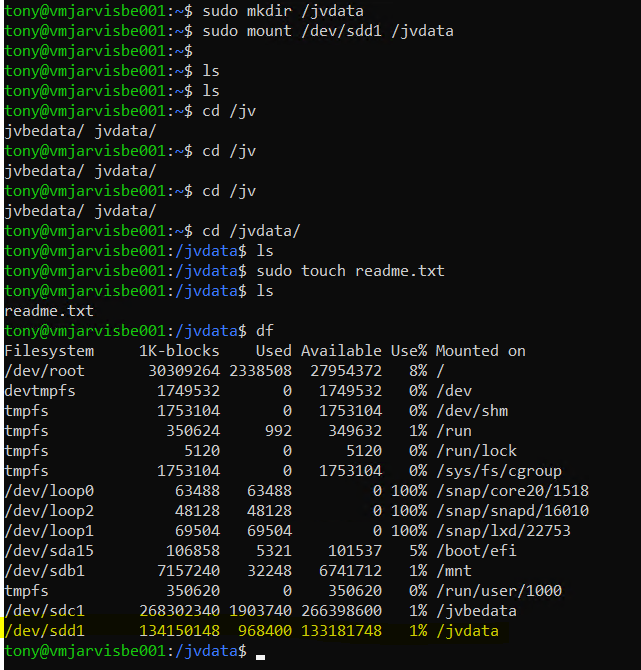The height and width of the screenshot is (670, 641).
Task: Click the 'sudo mkdir /jvdata' command text
Action: click(283, 11)
